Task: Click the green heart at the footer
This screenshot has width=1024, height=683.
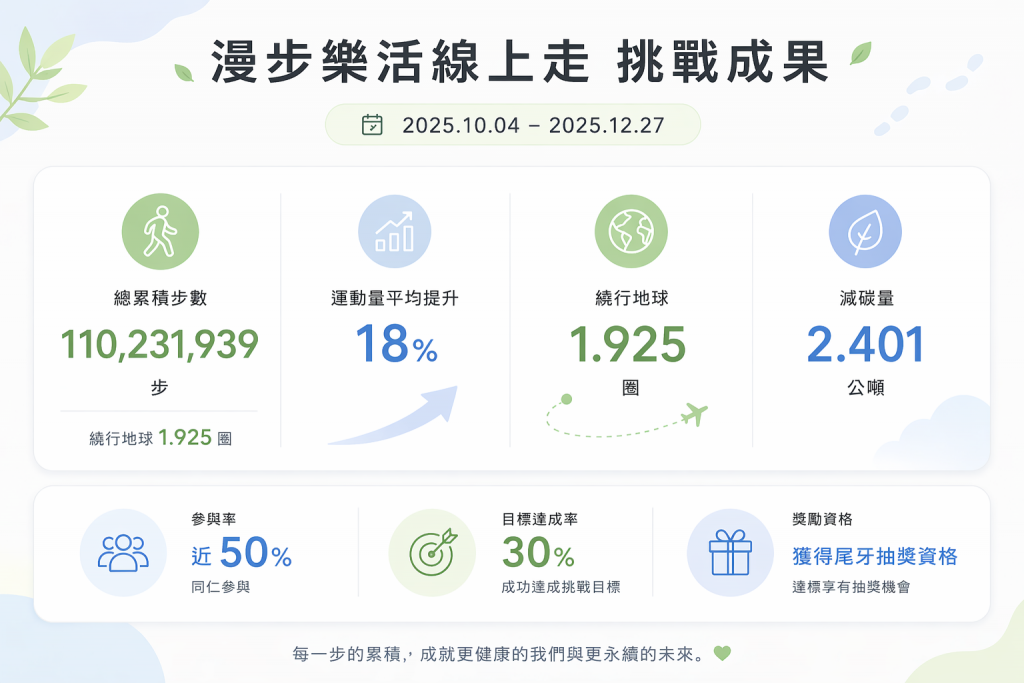Action: click(722, 654)
